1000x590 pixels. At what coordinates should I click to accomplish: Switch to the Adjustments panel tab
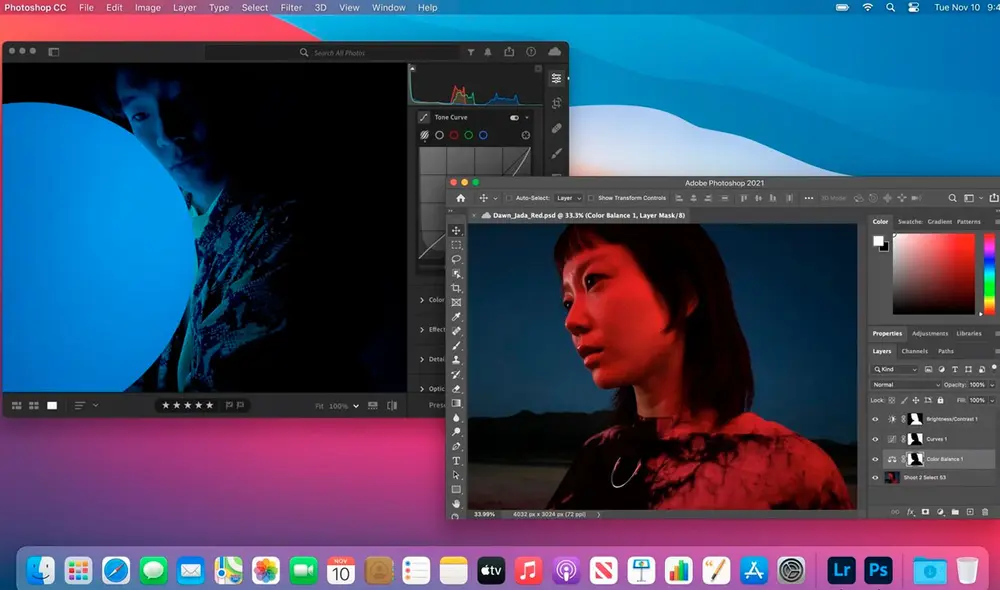click(930, 333)
